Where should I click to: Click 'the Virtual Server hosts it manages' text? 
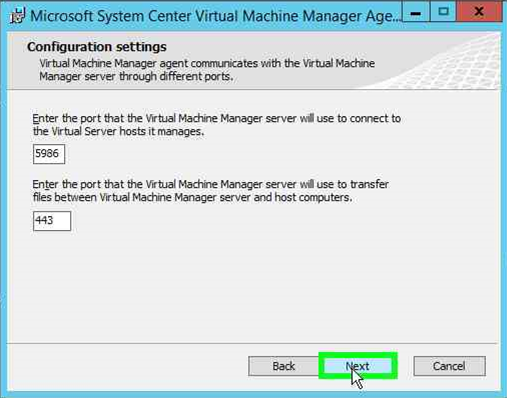pos(118,131)
